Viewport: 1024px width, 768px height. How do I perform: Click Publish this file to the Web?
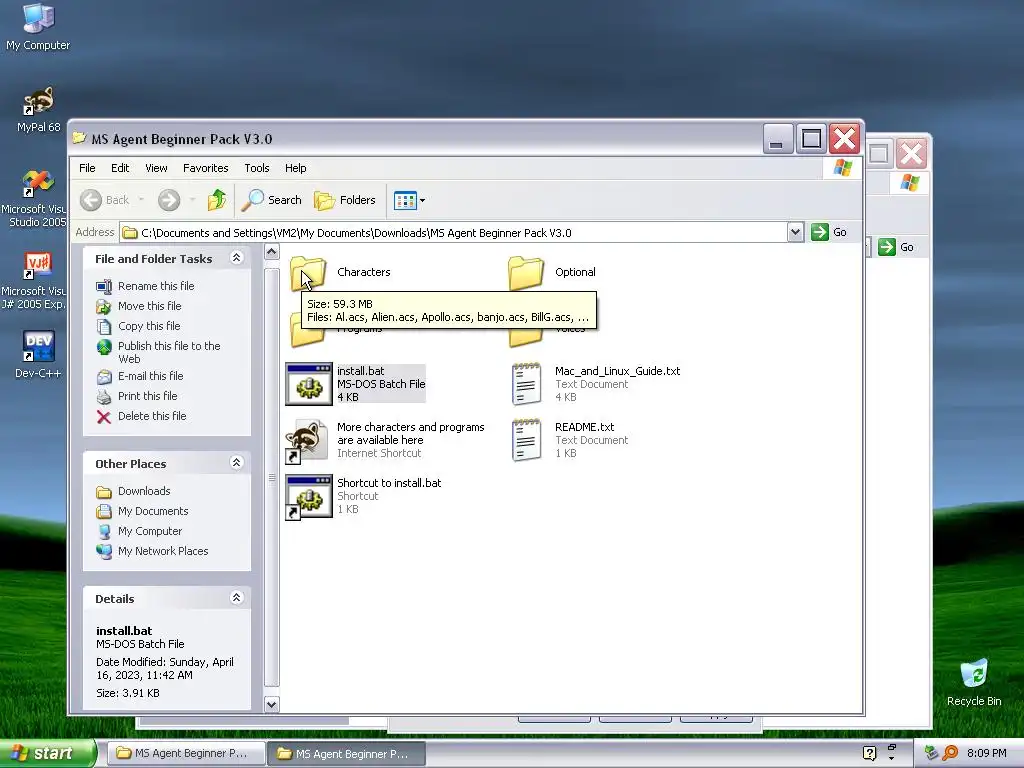[168, 352]
